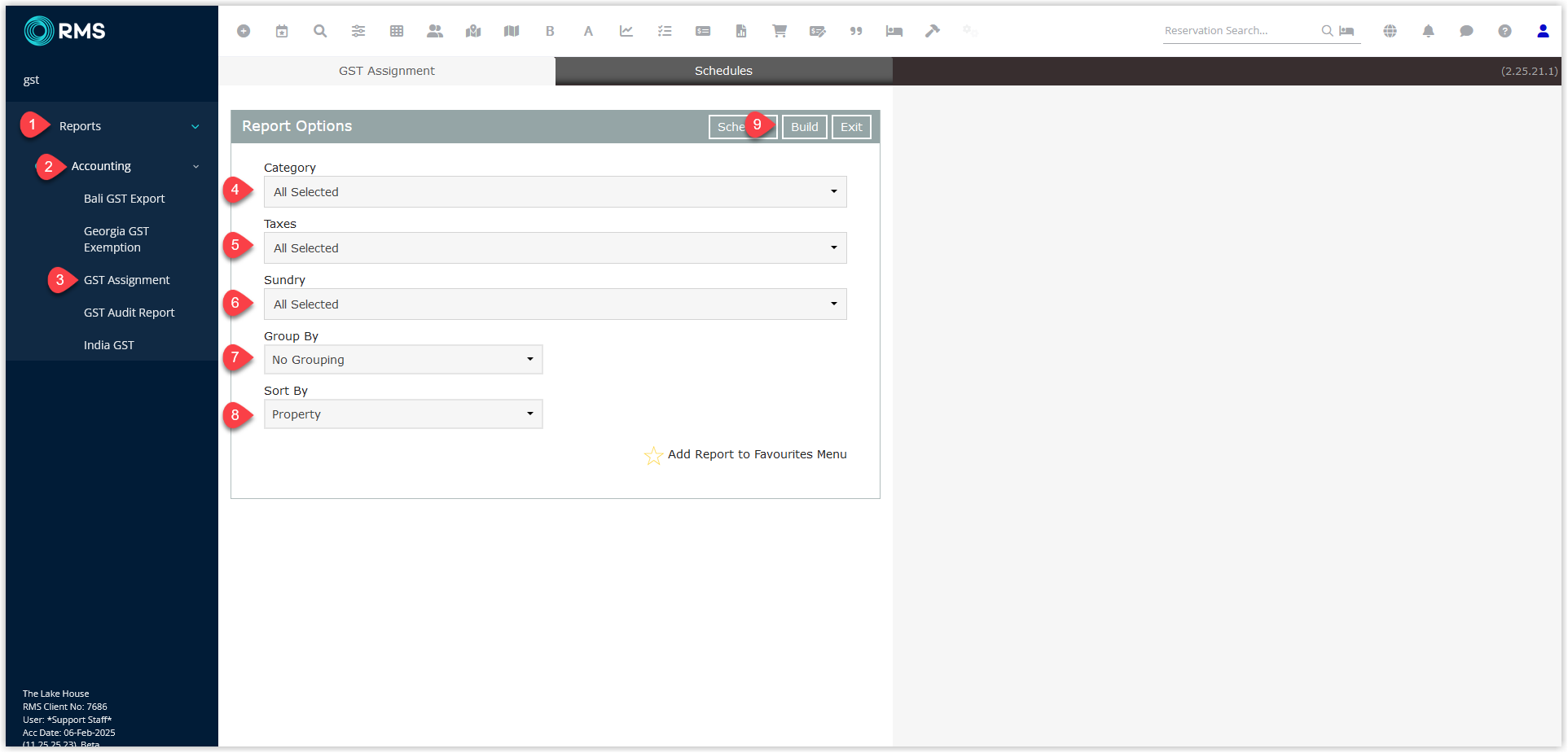Open the Sort By Property dropdown
This screenshot has height=753, width=1568.
[402, 414]
